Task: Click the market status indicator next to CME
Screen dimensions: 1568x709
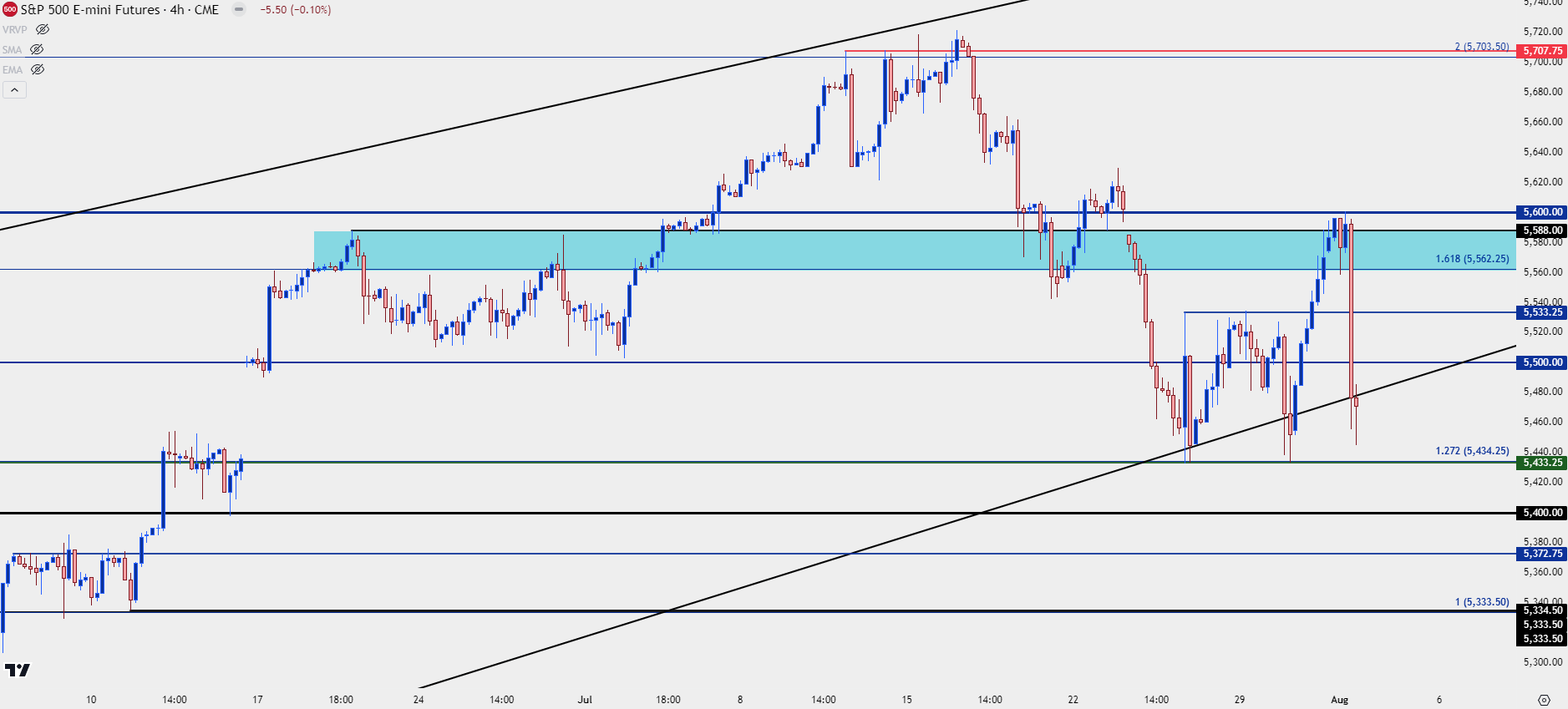Action: [x=239, y=10]
